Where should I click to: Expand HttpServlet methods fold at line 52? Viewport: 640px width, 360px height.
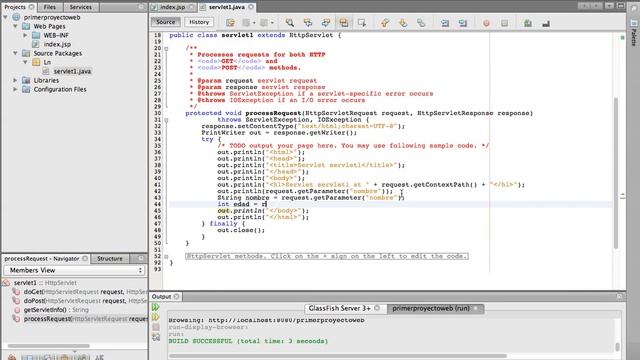(x=166, y=256)
